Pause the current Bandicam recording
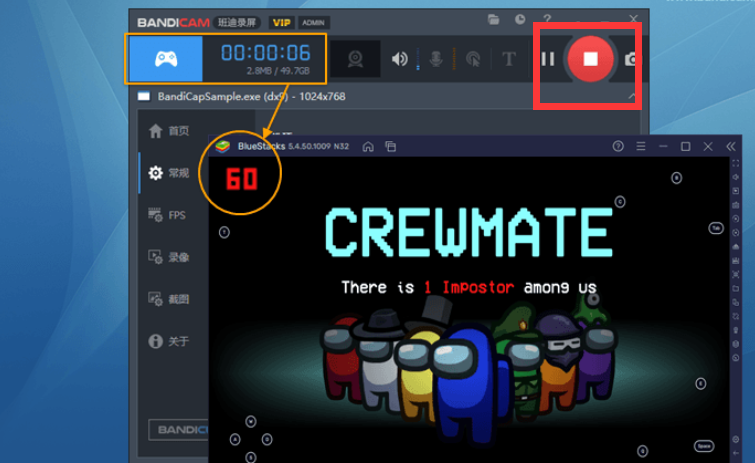This screenshot has height=463, width=755. (x=548, y=59)
